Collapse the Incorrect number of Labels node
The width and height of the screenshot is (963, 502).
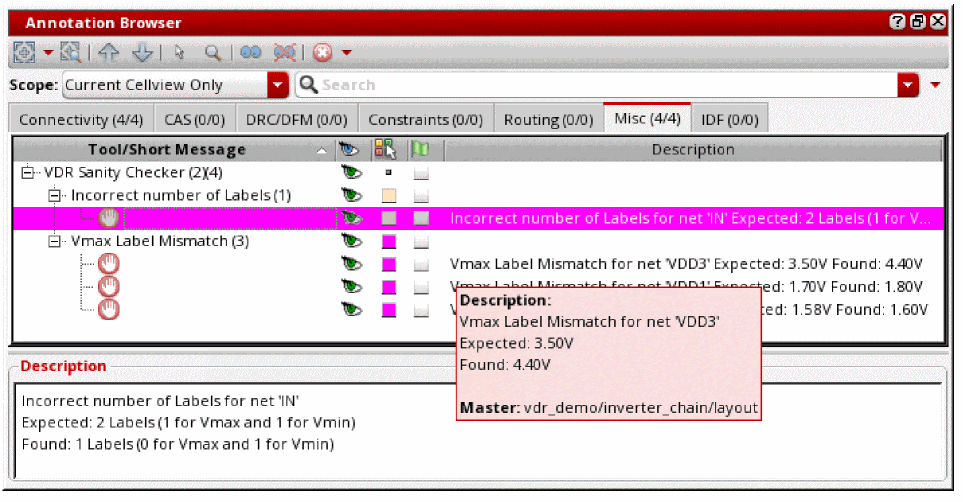tap(54, 195)
